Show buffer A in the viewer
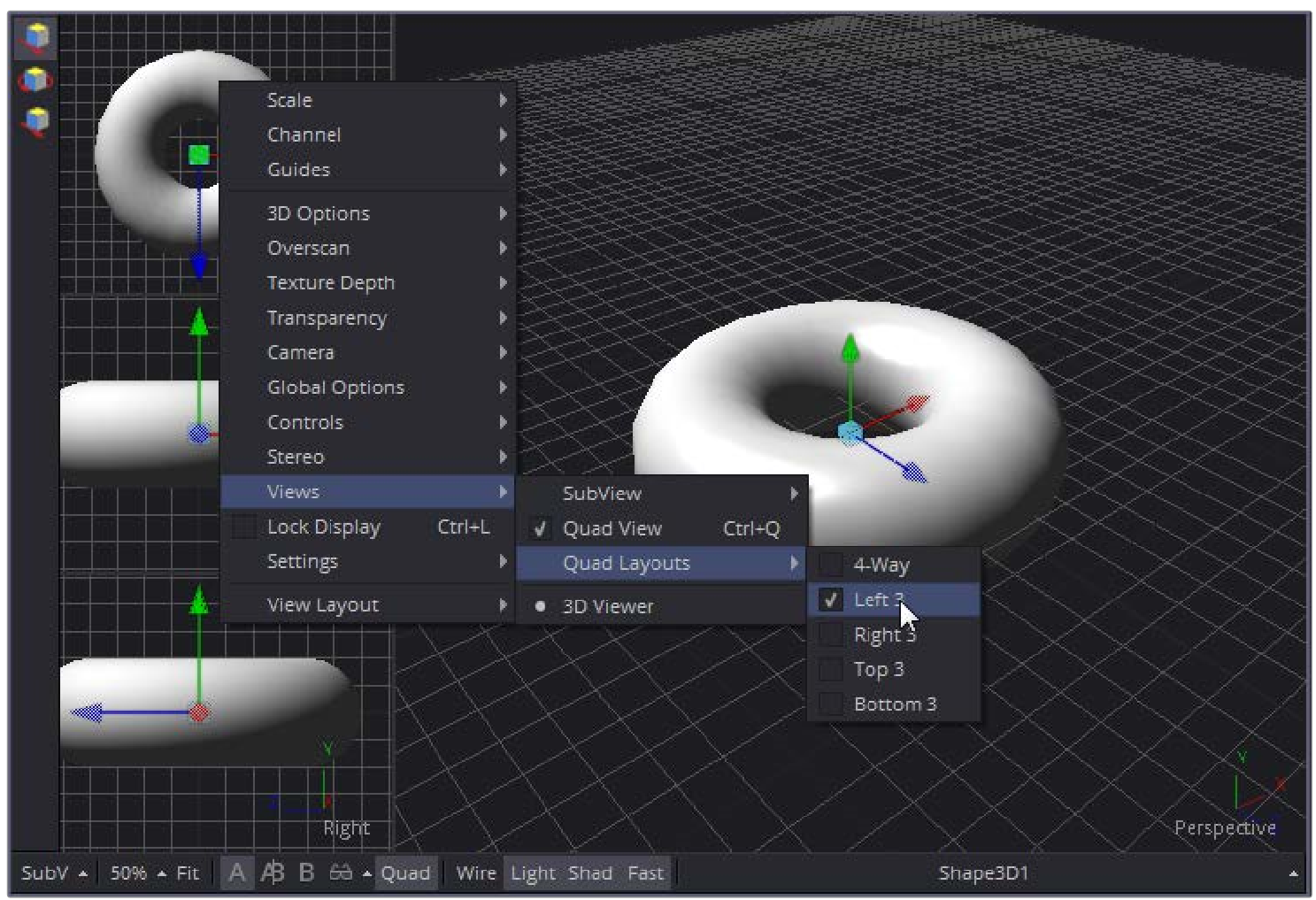 [x=236, y=873]
